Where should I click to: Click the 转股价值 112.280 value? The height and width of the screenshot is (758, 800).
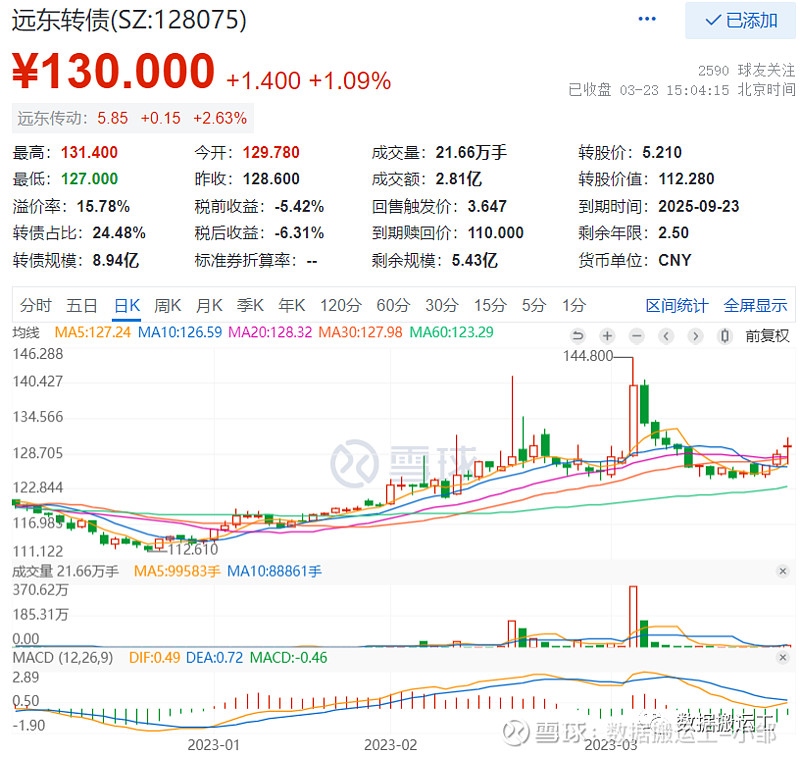[686, 179]
